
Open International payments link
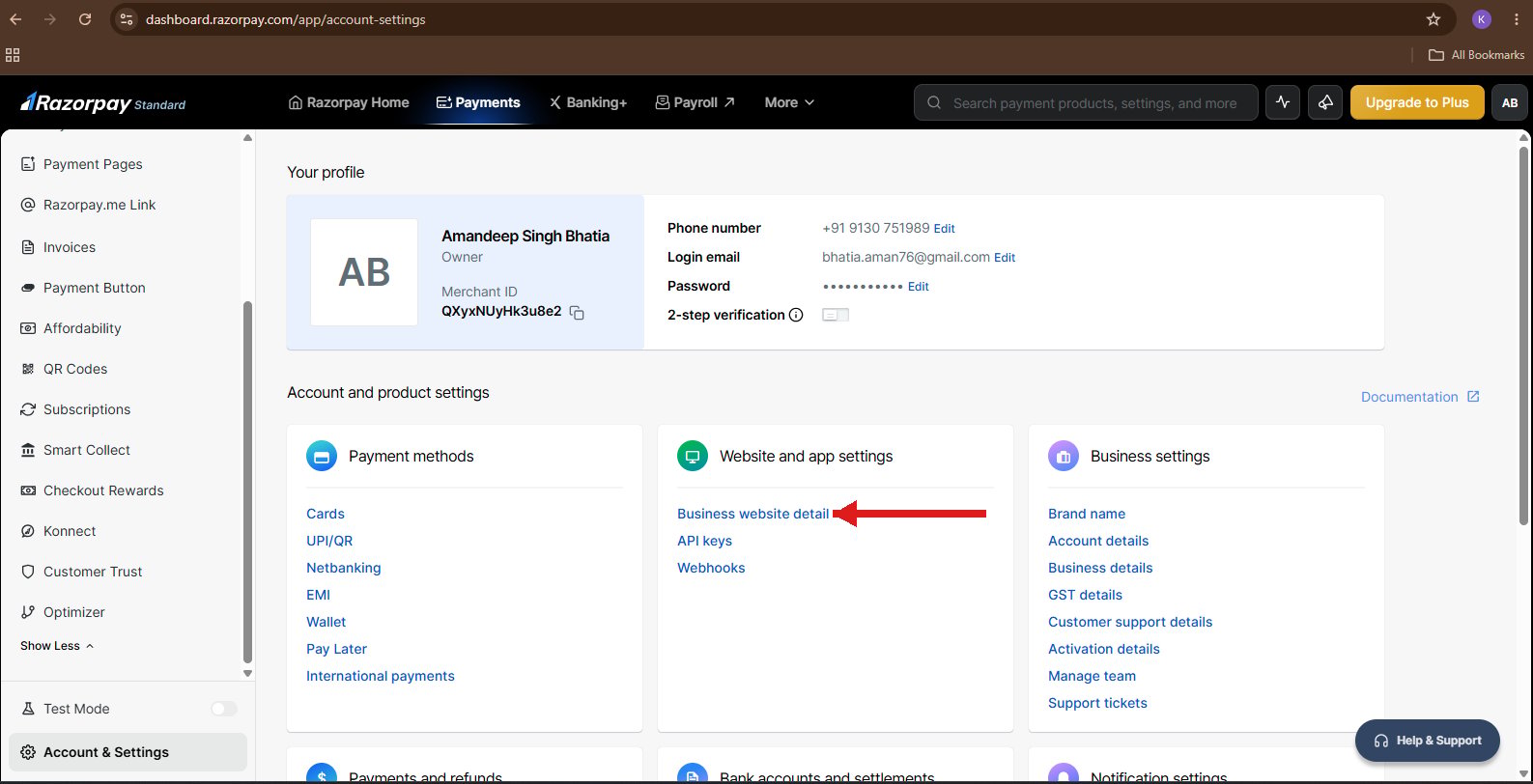380,676
